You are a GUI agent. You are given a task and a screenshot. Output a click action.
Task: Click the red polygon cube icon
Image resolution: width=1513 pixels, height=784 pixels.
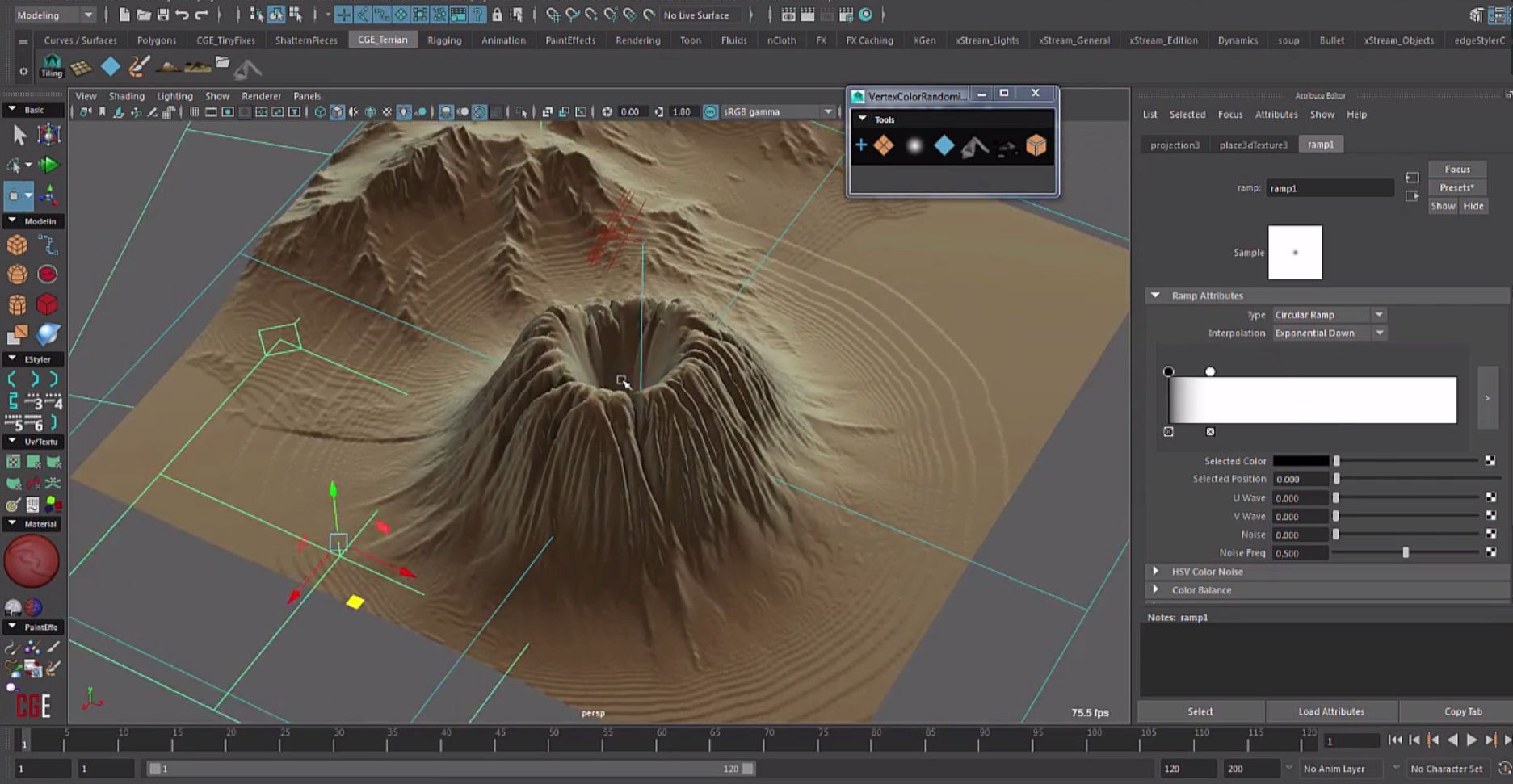(47, 304)
